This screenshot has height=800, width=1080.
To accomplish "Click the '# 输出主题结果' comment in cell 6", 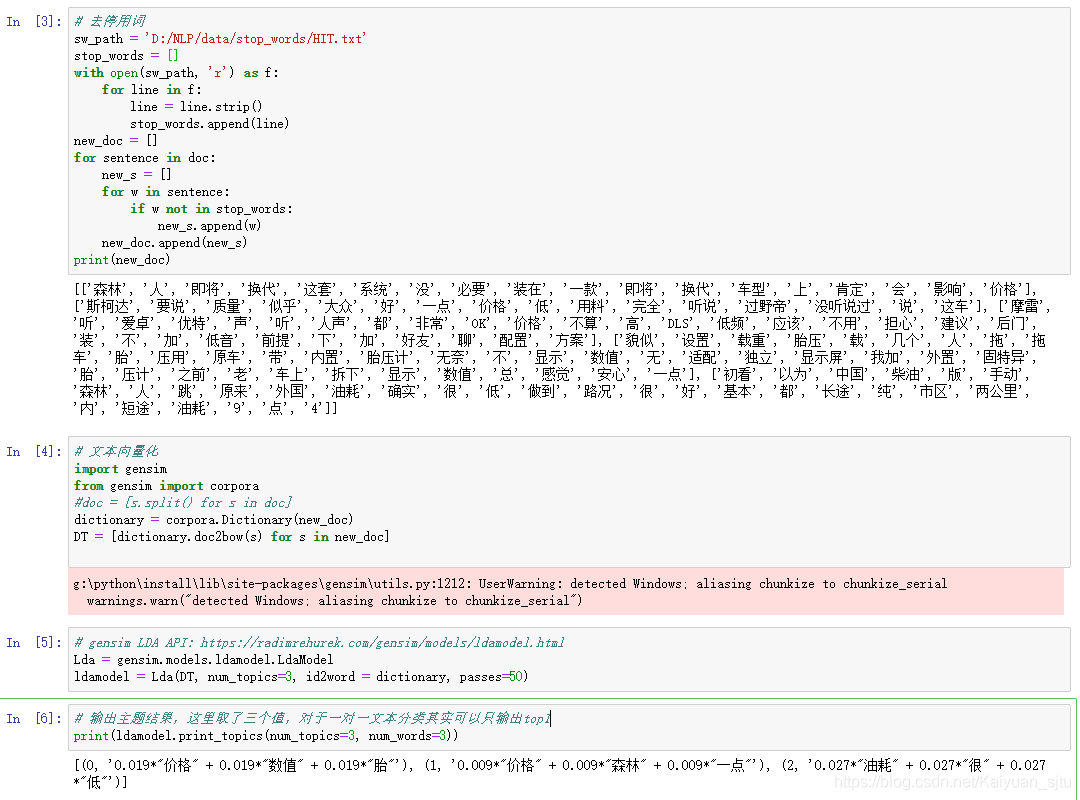I will 312,718.
